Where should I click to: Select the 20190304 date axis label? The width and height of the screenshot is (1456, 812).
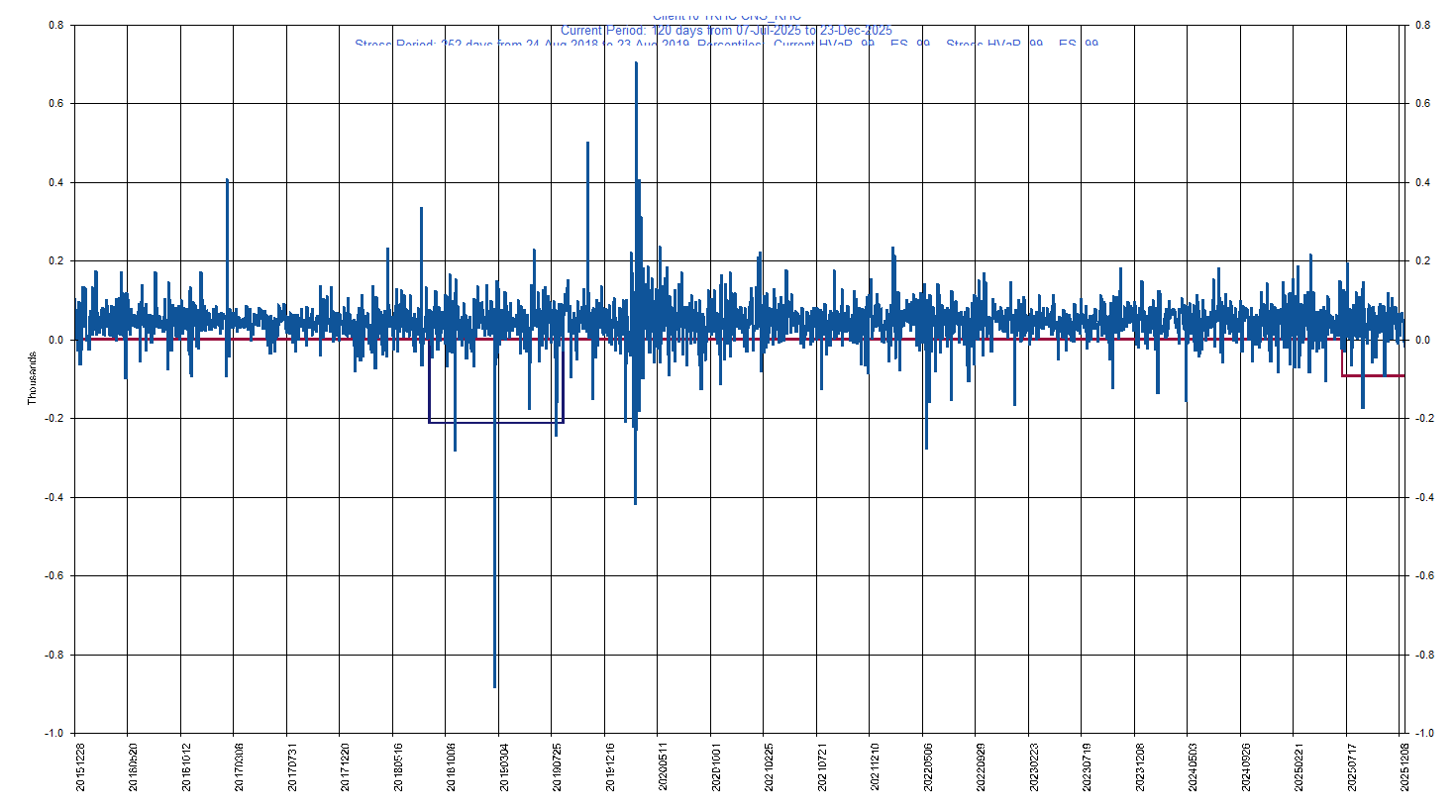(504, 769)
